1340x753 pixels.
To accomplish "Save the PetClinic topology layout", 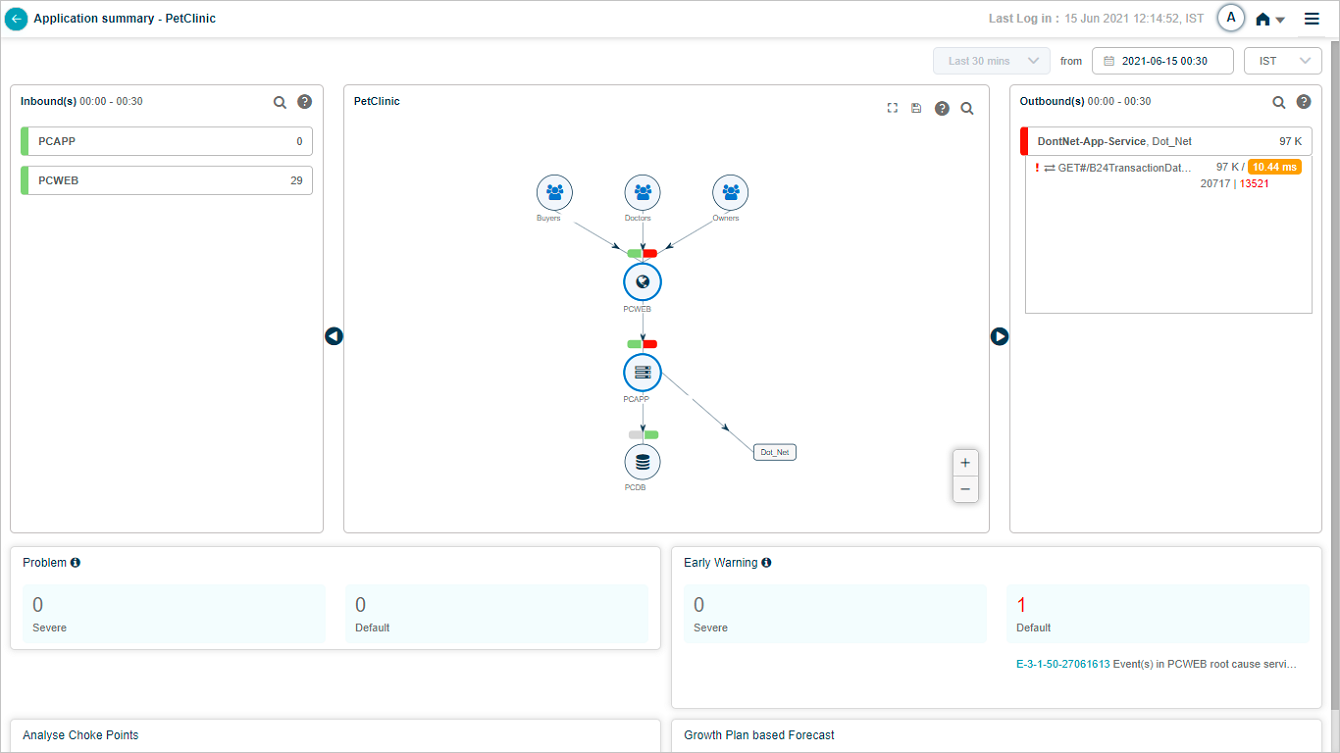I will click(916, 108).
